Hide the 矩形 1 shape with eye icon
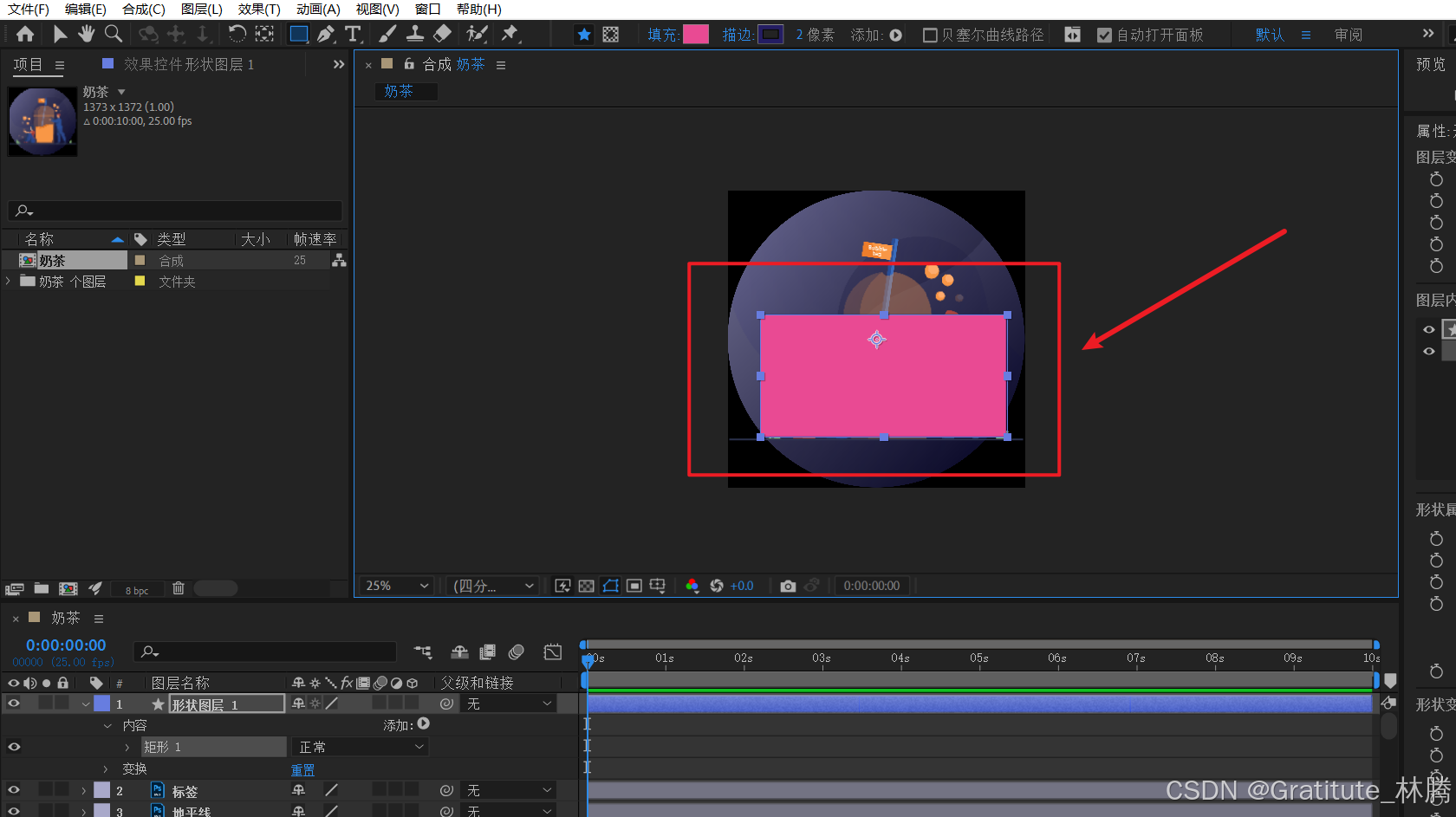Image resolution: width=1456 pixels, height=817 pixels. (14, 747)
